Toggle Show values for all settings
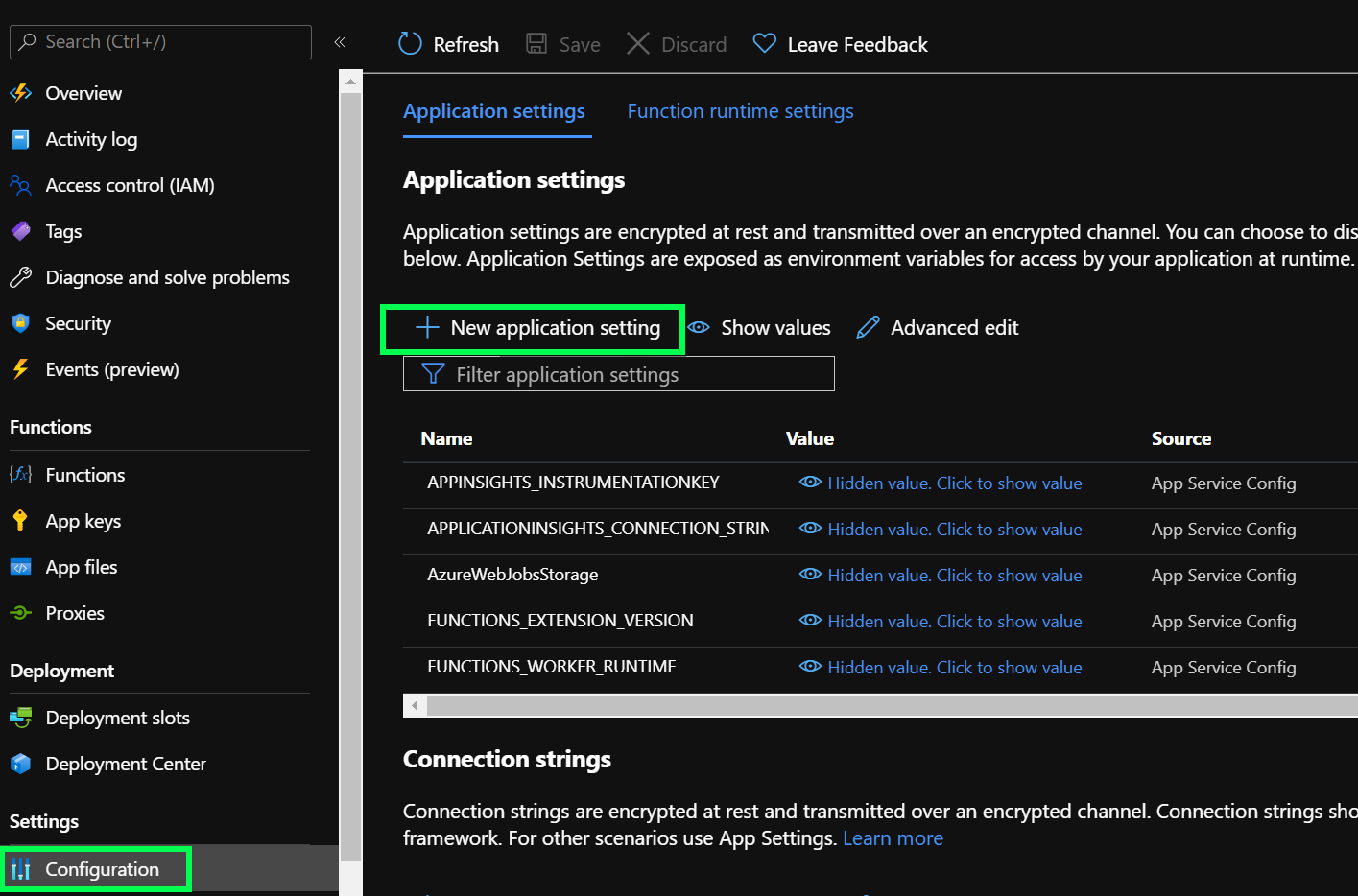 pyautogui.click(x=759, y=328)
